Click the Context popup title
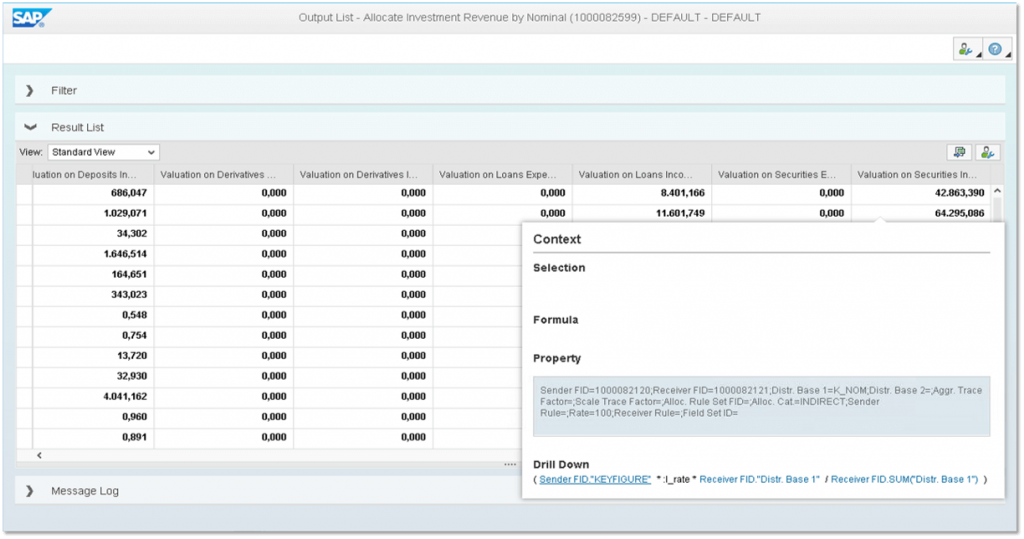 click(557, 239)
